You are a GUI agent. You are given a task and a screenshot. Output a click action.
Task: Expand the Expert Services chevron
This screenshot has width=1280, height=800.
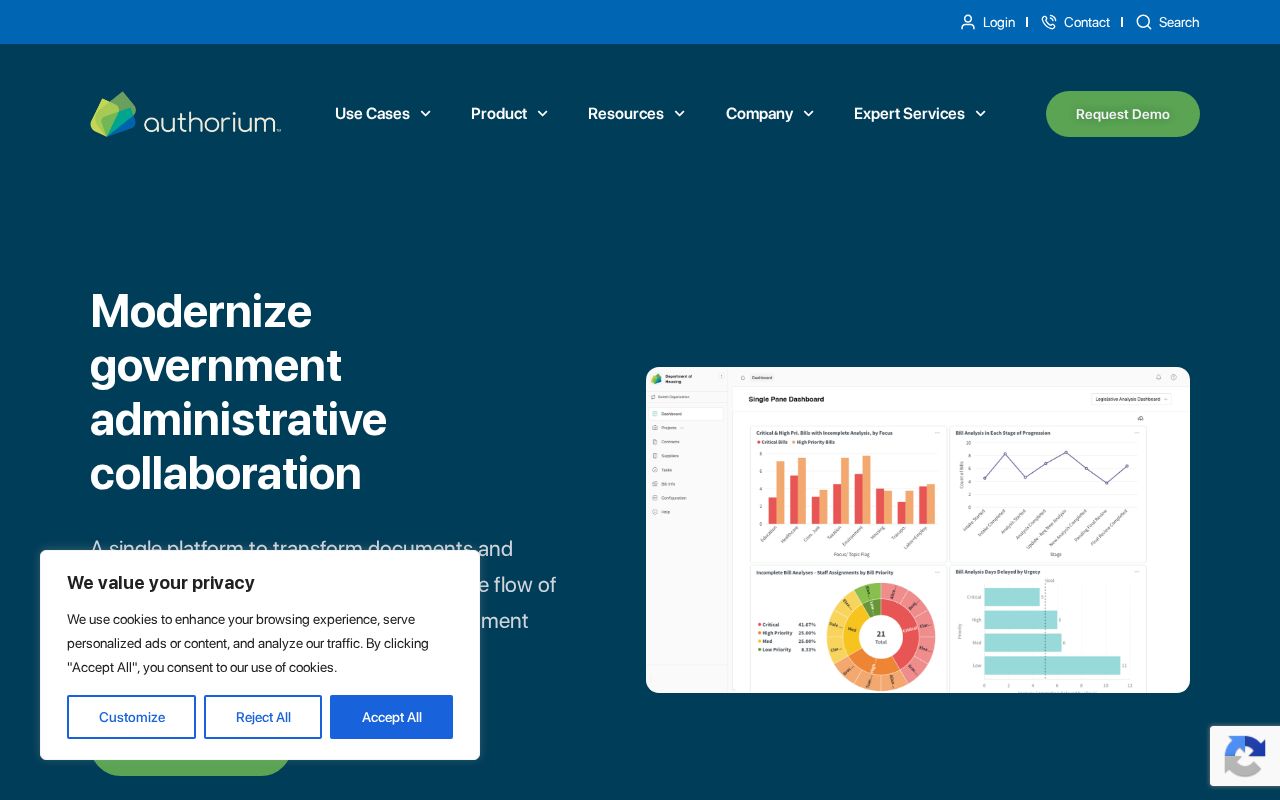pos(980,114)
